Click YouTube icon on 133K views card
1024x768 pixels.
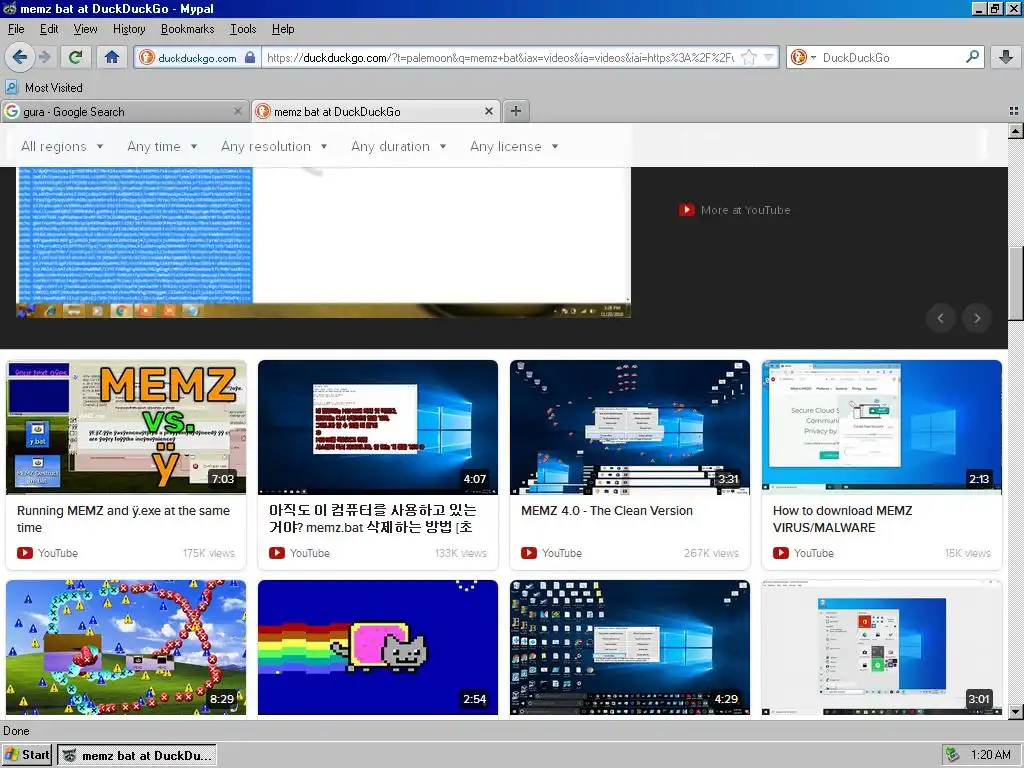[x=277, y=553]
